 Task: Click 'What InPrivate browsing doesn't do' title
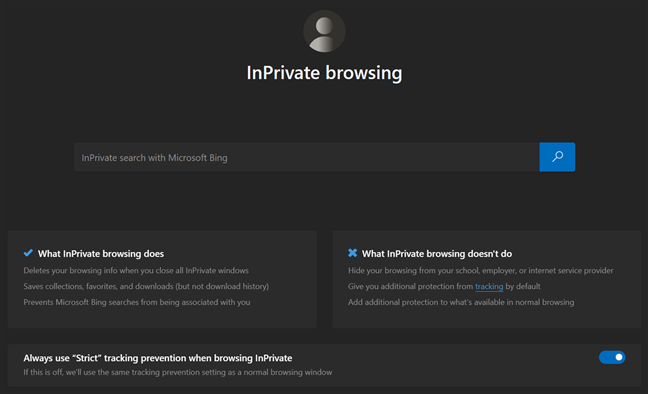pyautogui.click(x=437, y=253)
